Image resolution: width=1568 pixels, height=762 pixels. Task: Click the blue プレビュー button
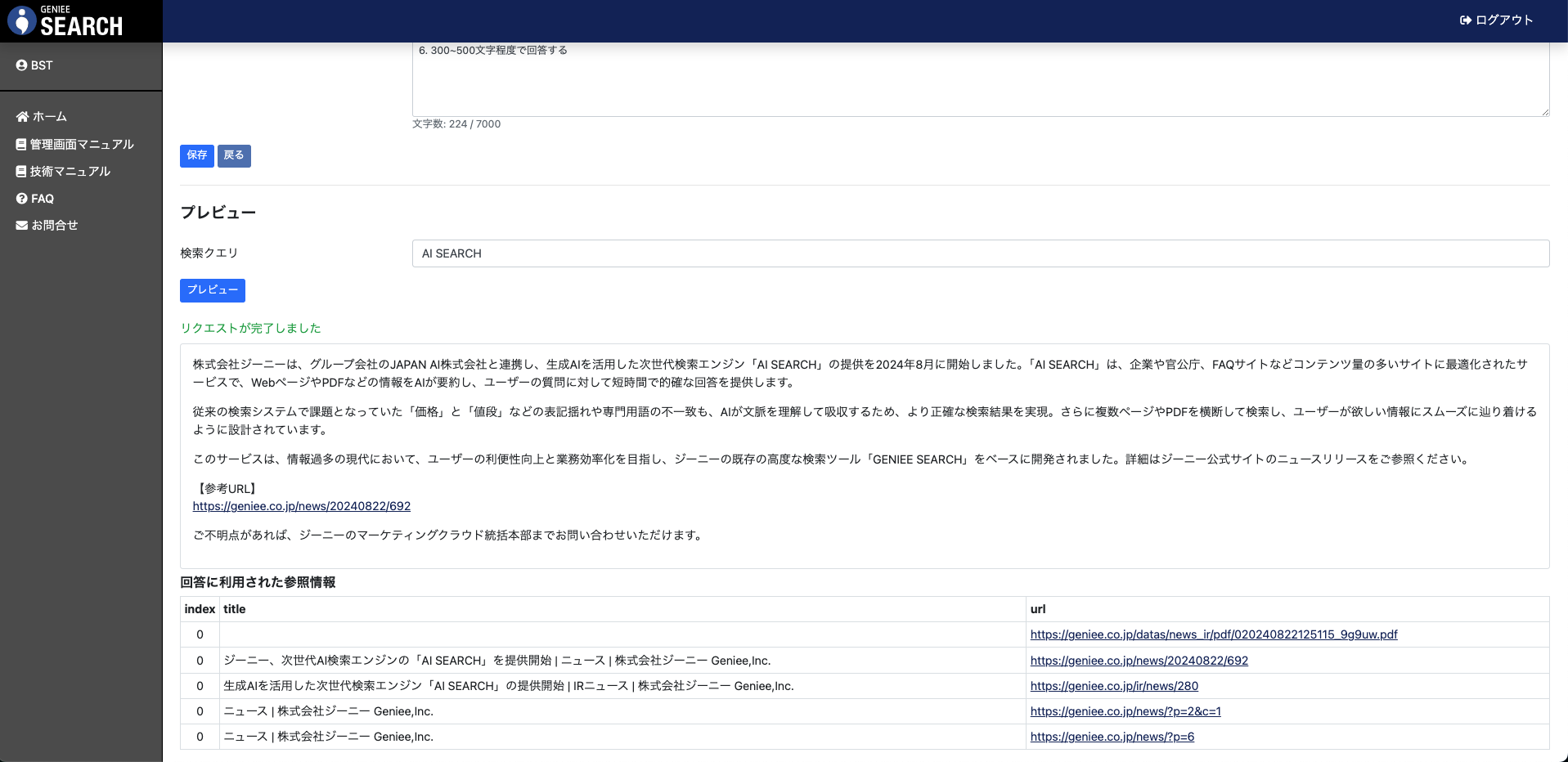(213, 290)
